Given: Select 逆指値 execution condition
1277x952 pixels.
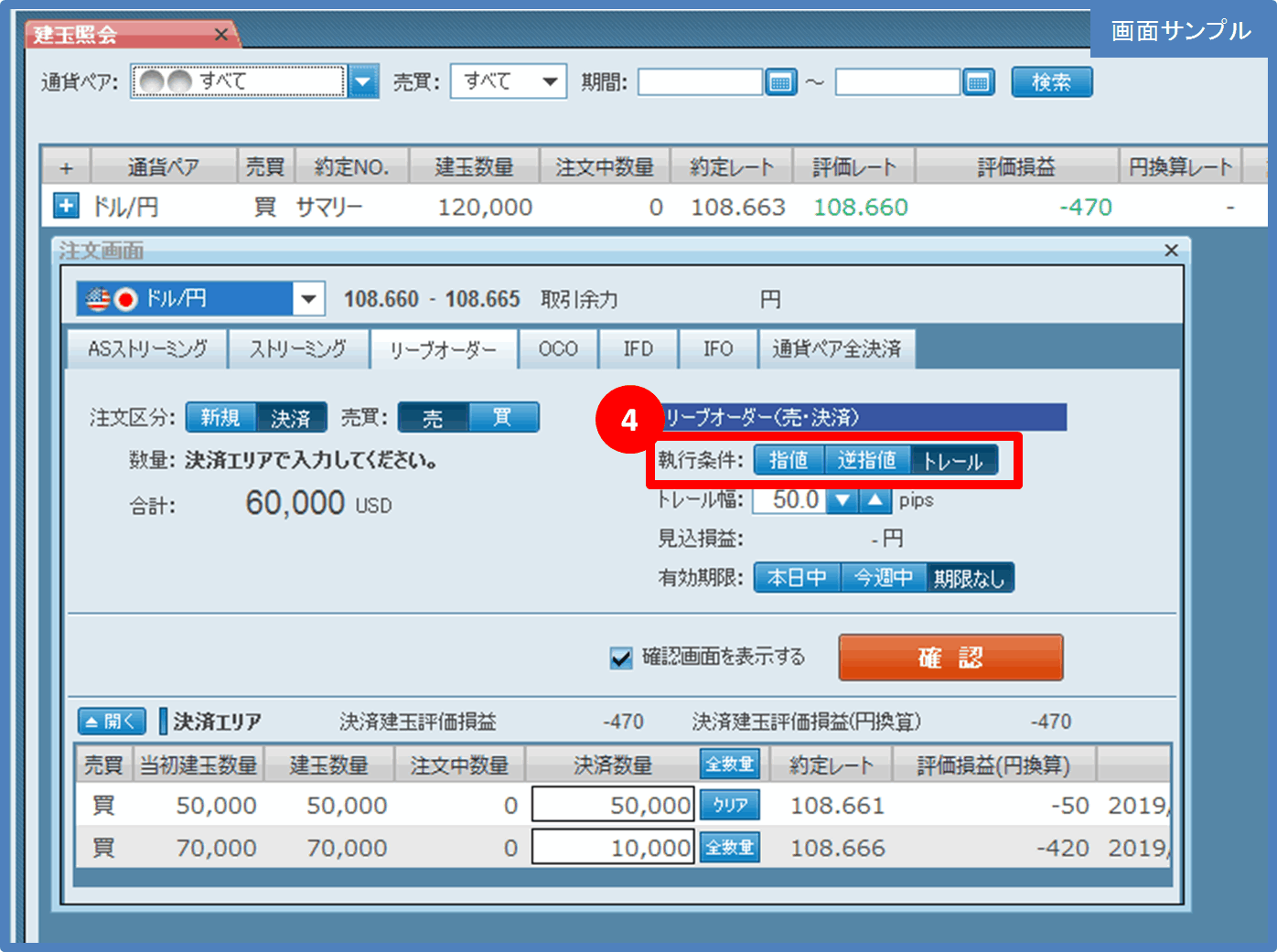Looking at the screenshot, I should [x=866, y=460].
